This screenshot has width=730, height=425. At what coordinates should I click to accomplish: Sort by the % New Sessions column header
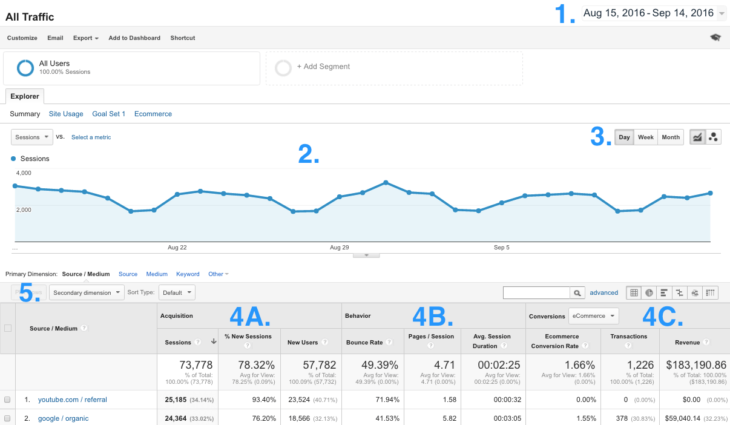(248, 337)
